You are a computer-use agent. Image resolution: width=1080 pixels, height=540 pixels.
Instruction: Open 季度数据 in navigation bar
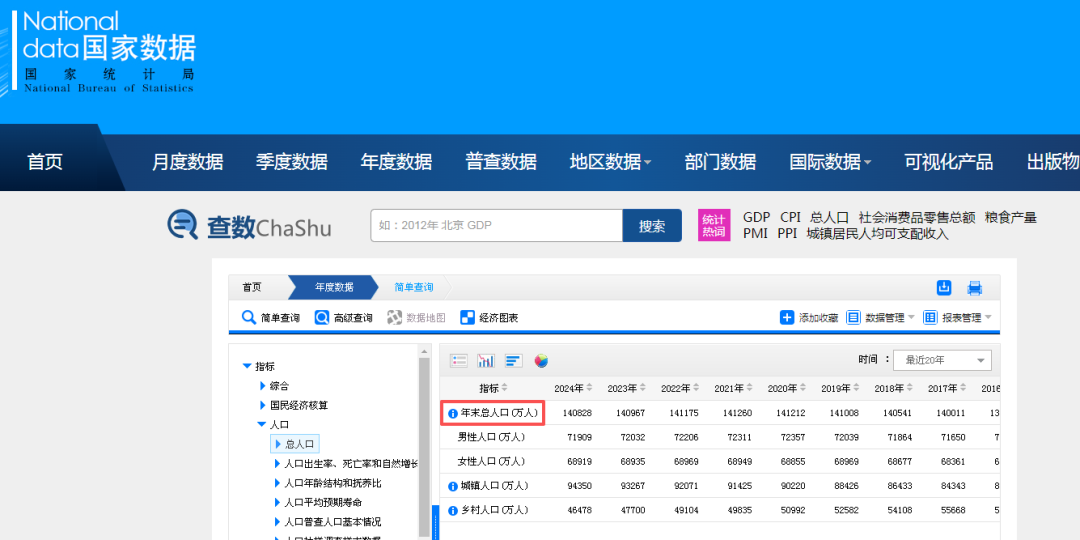(292, 162)
